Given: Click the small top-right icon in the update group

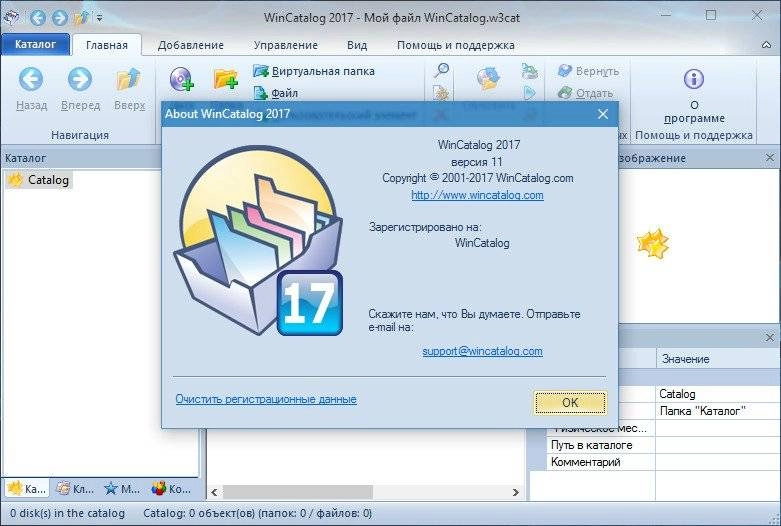Looking at the screenshot, I should coord(529,71).
